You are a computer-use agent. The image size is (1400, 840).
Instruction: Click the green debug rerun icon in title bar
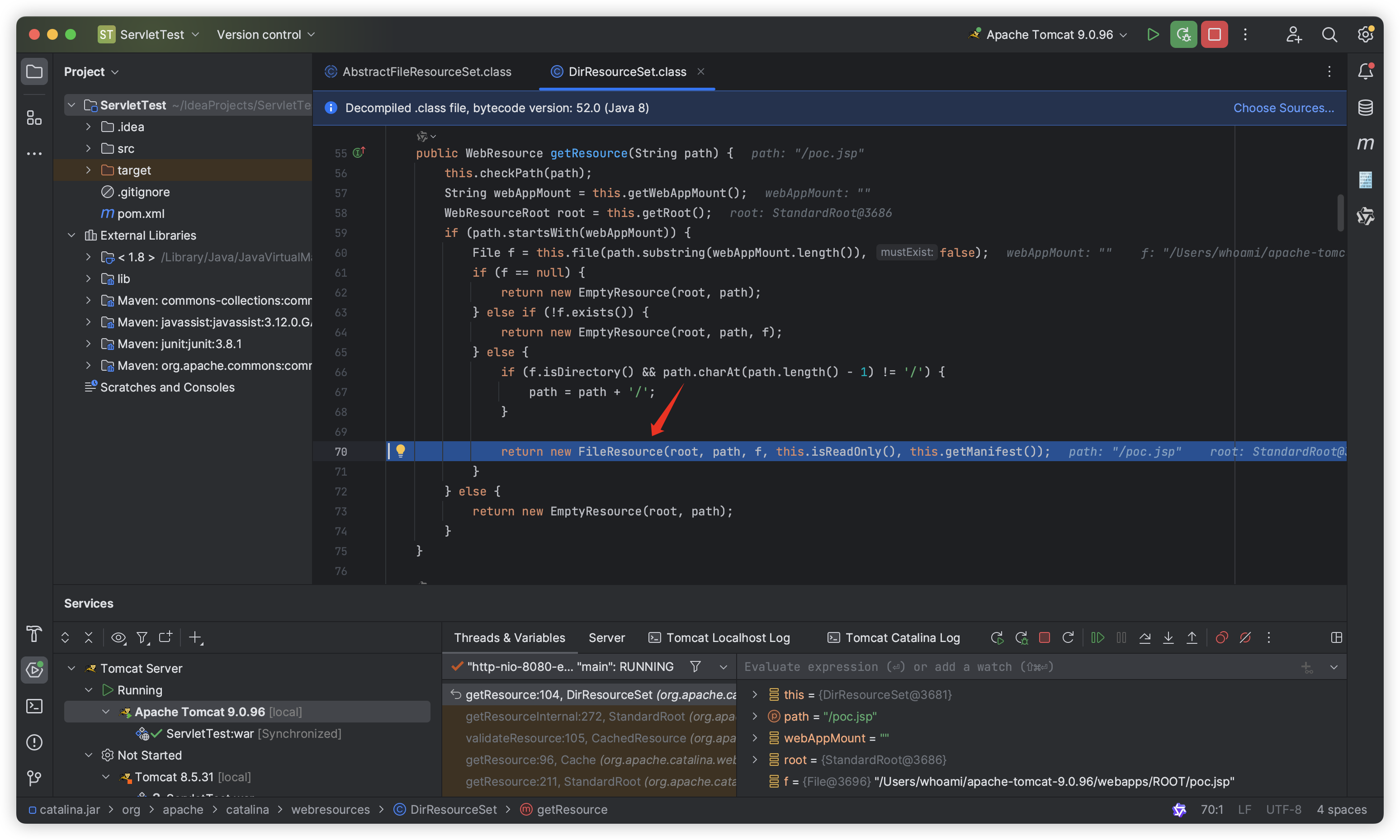(x=1183, y=34)
